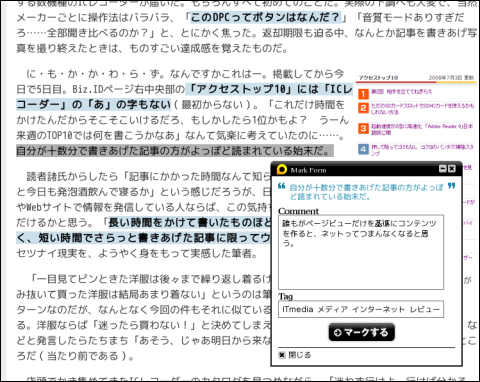Click the Comment label in Mark Form

(298, 211)
